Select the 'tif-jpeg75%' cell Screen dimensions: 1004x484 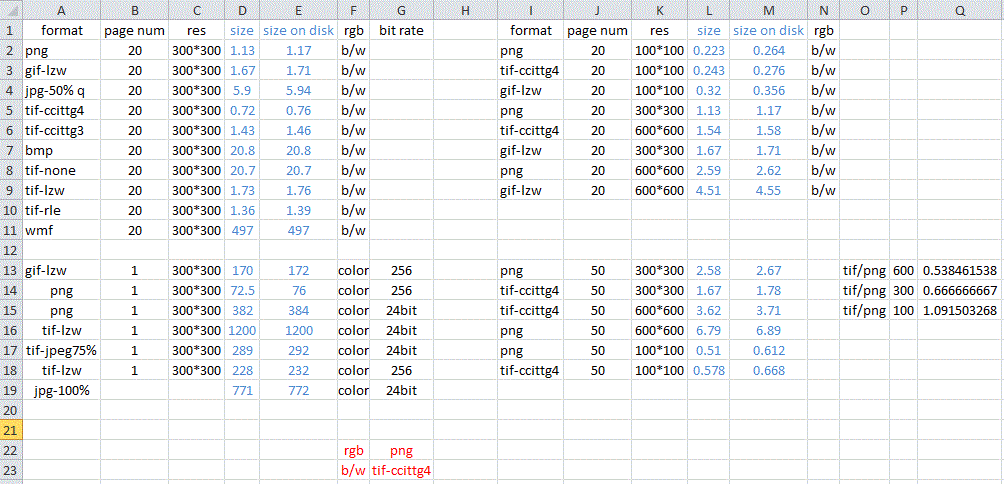(x=61, y=350)
